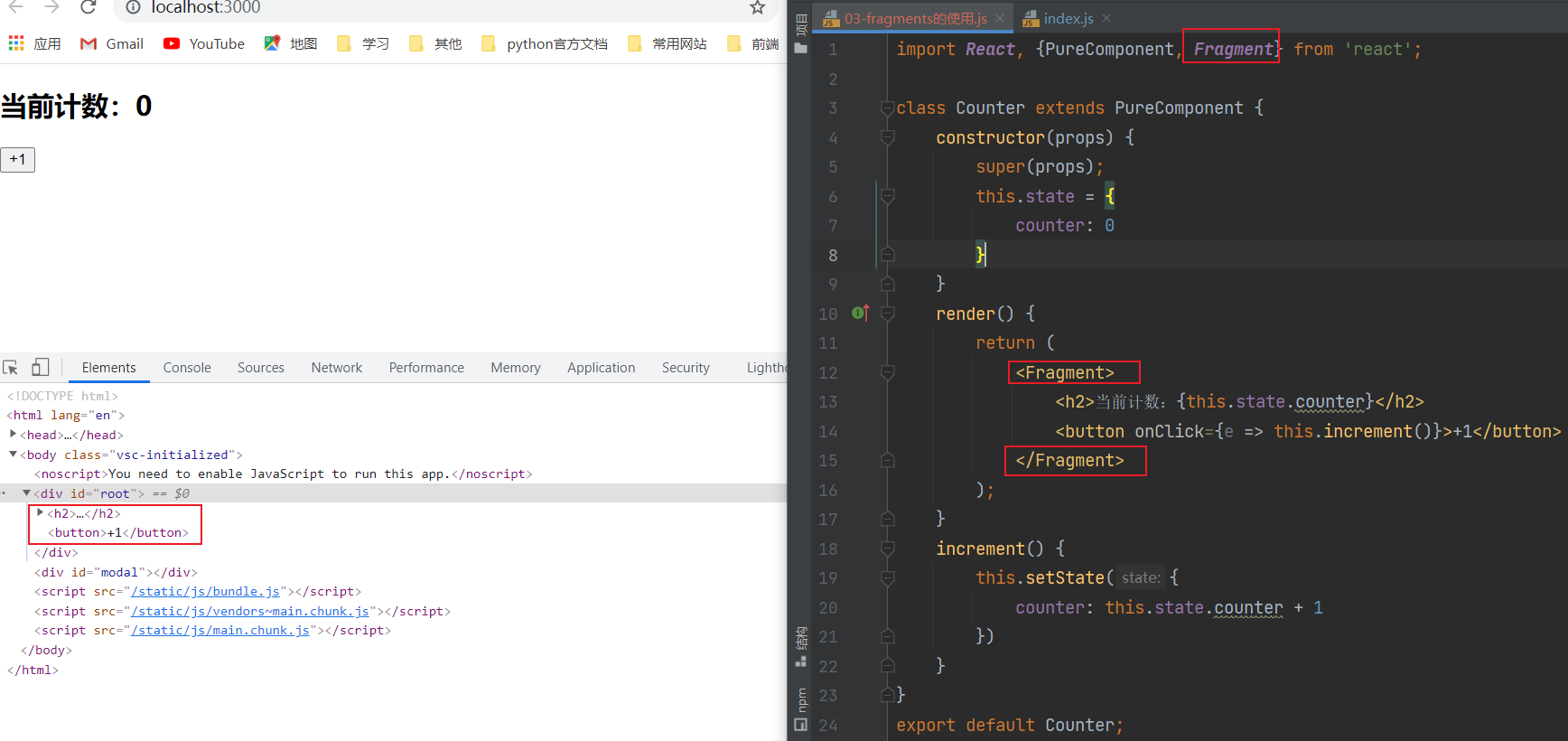The width and height of the screenshot is (1568, 741).
Task: Click line number 8 in the editor gutter
Action: (x=833, y=255)
